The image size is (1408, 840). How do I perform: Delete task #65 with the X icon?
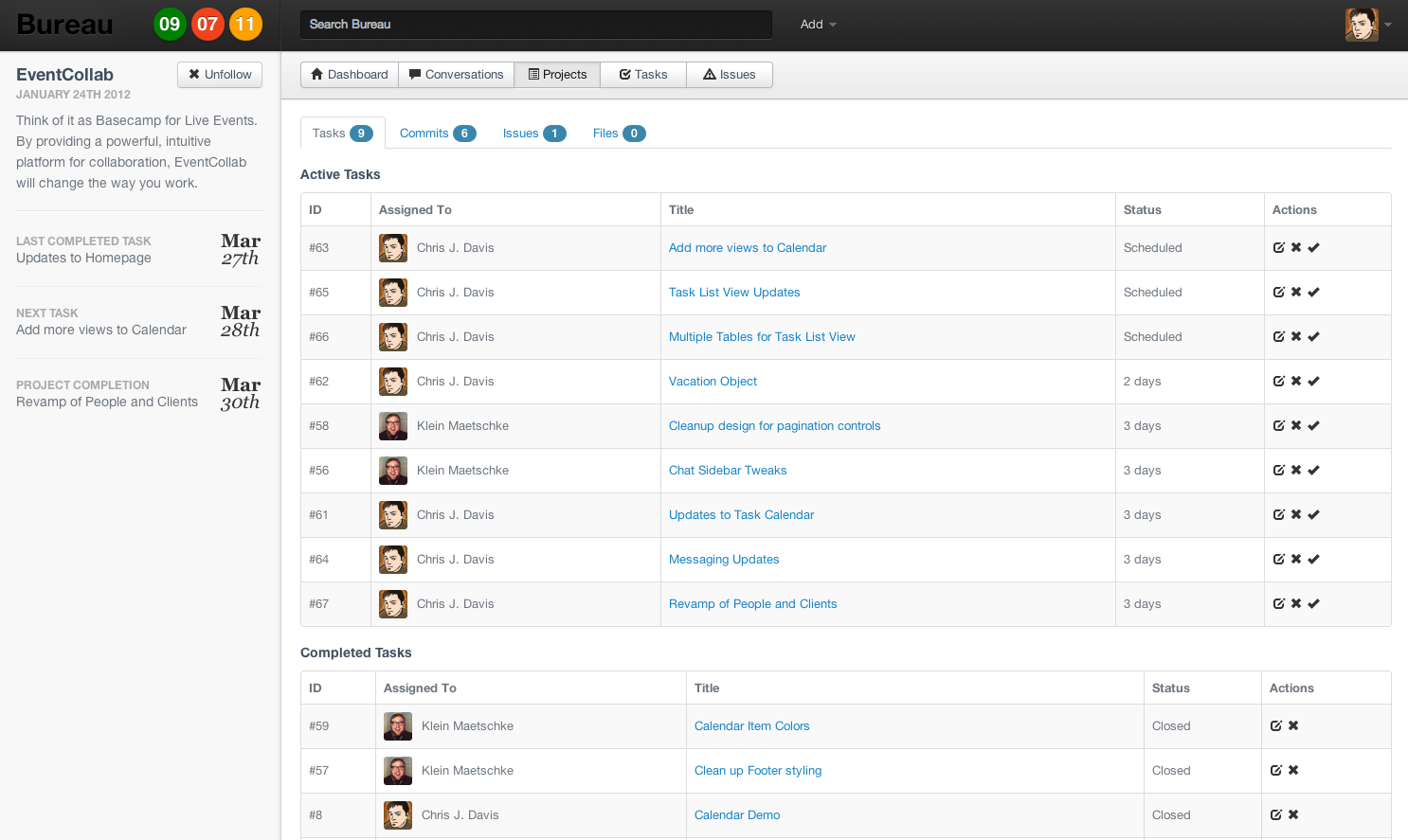[x=1296, y=293]
